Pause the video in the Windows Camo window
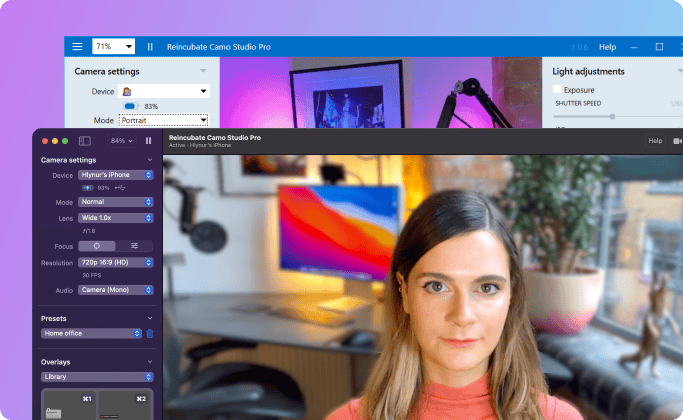Image resolution: width=683 pixels, height=420 pixels. (x=150, y=47)
